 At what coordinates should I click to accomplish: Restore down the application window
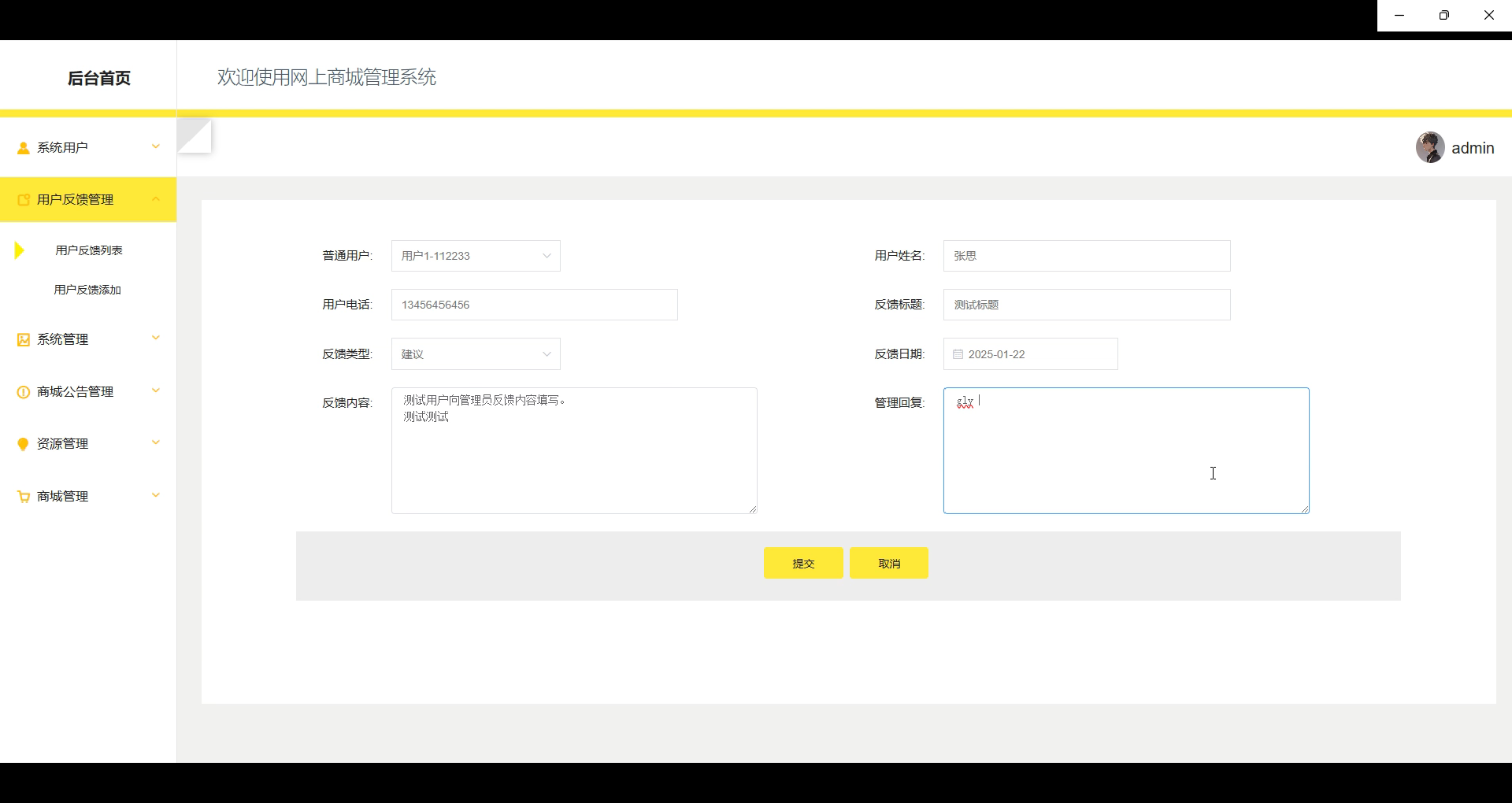[1444, 16]
